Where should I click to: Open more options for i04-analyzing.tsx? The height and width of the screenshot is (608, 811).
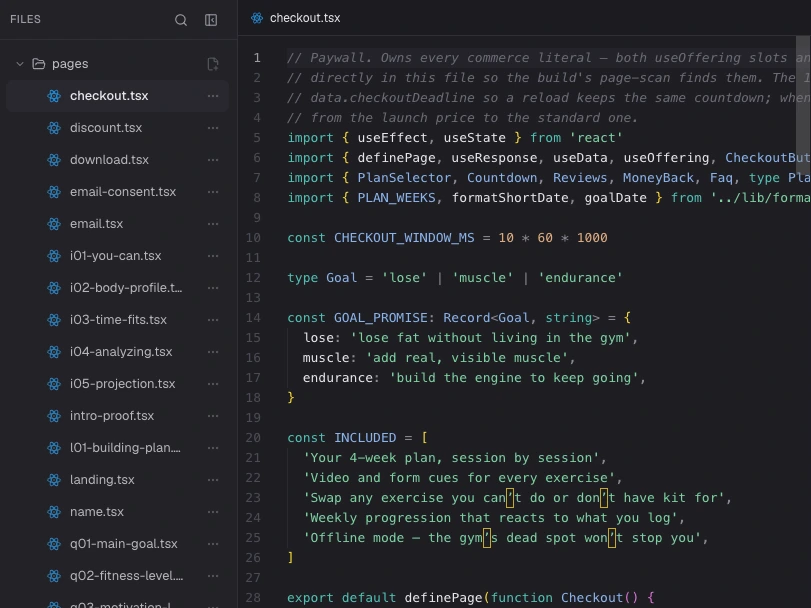[x=213, y=352]
